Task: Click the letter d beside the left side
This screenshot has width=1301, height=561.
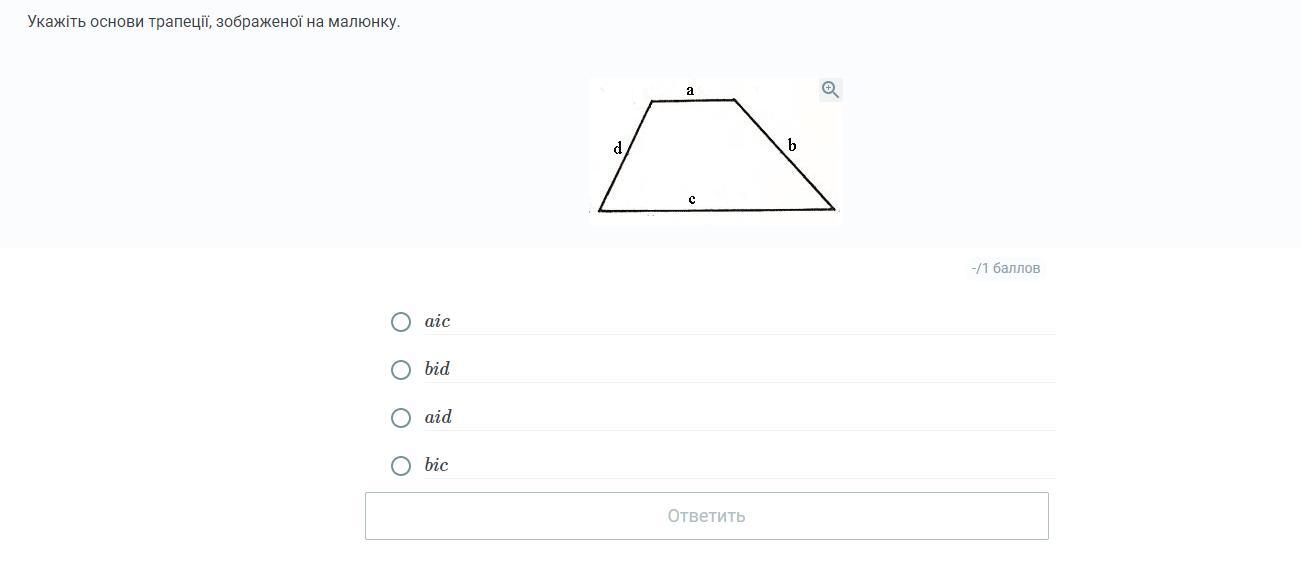Action: 618,148
